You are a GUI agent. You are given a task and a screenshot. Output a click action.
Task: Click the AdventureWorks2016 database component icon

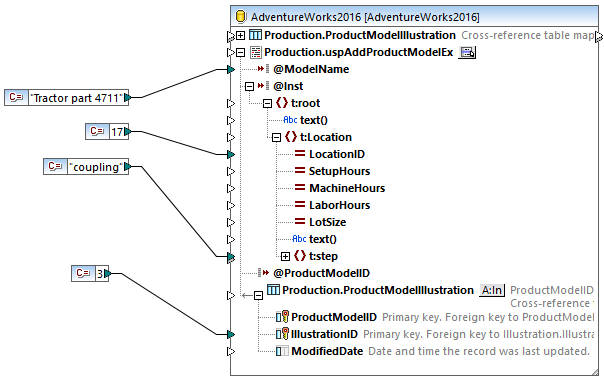(241, 17)
